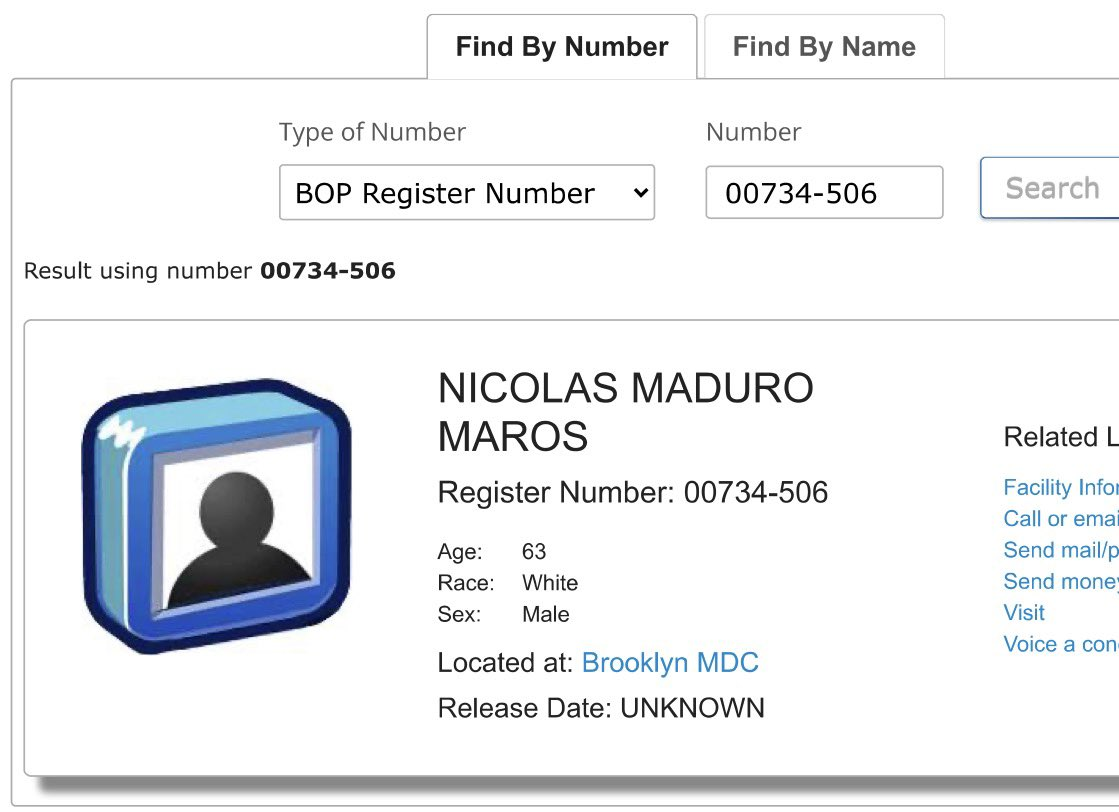Screen dimensions: 1119x812
Task: Open the Find By Name tab
Action: (824, 47)
